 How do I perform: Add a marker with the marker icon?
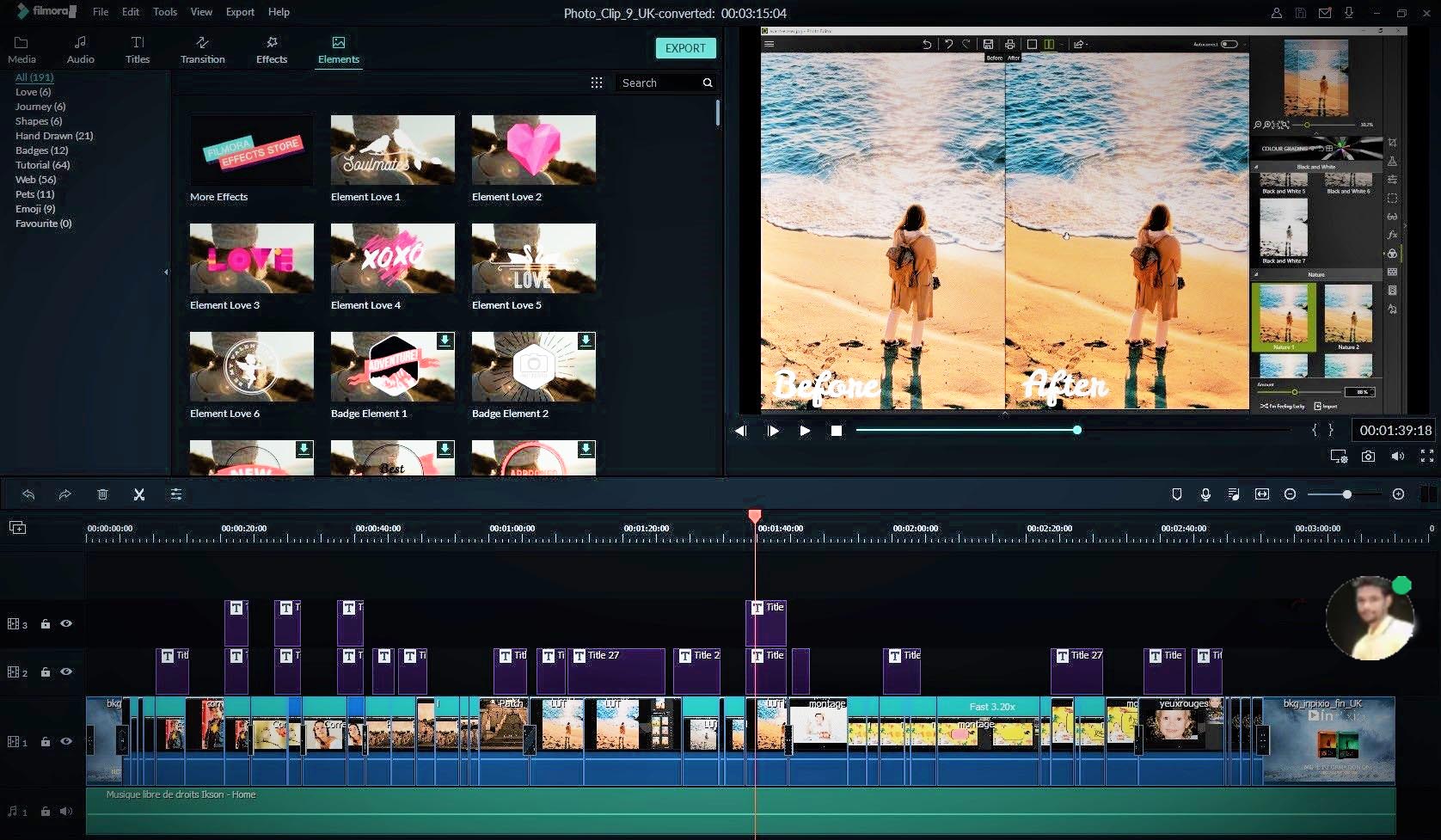coord(1177,494)
